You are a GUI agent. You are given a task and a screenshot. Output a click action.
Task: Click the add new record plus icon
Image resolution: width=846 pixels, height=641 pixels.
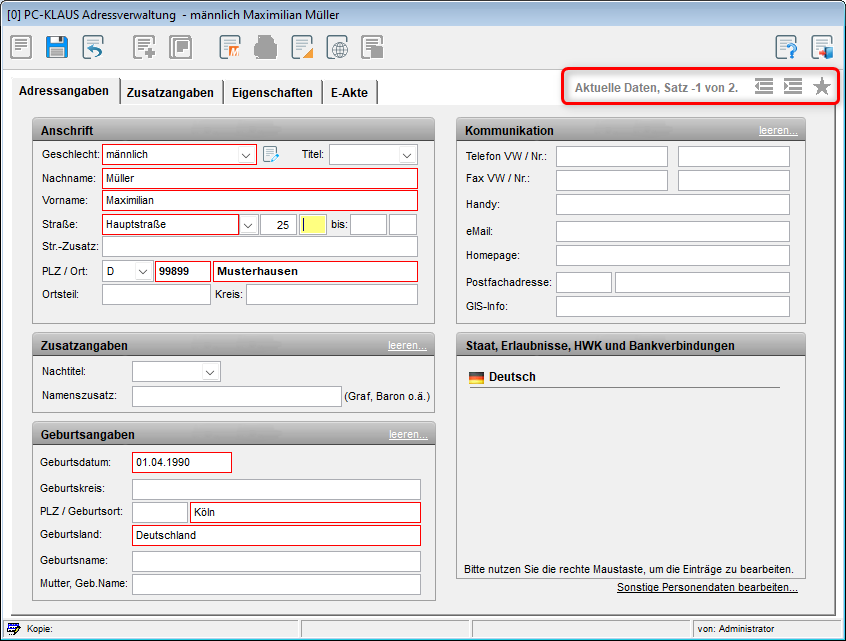click(145, 47)
